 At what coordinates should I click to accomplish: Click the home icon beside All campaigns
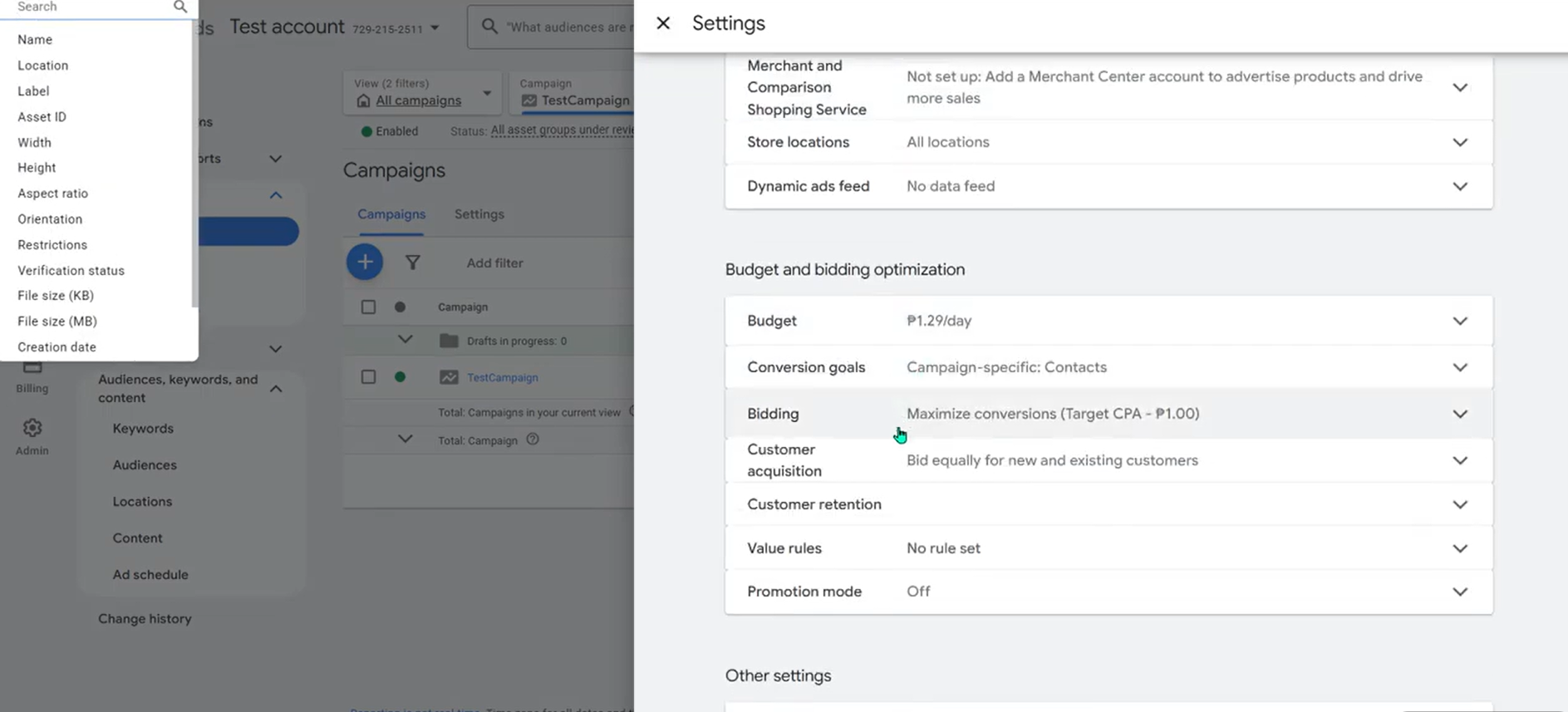pos(363,101)
